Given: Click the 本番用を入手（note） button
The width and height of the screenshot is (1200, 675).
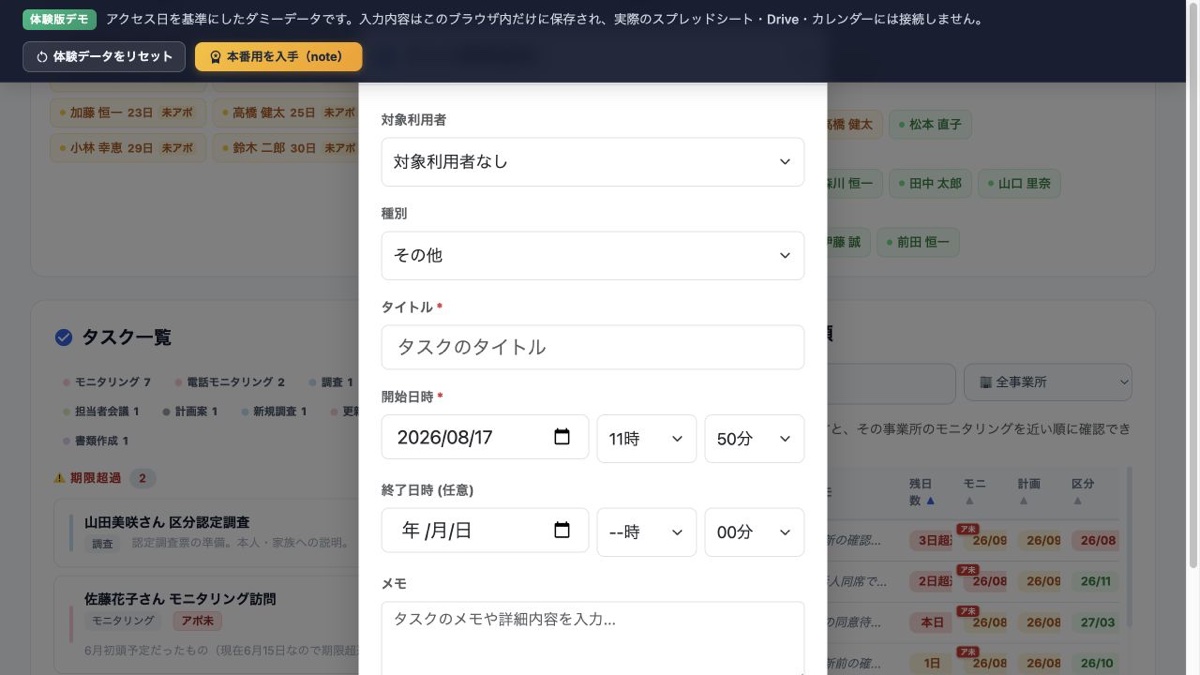Looking at the screenshot, I should [278, 57].
